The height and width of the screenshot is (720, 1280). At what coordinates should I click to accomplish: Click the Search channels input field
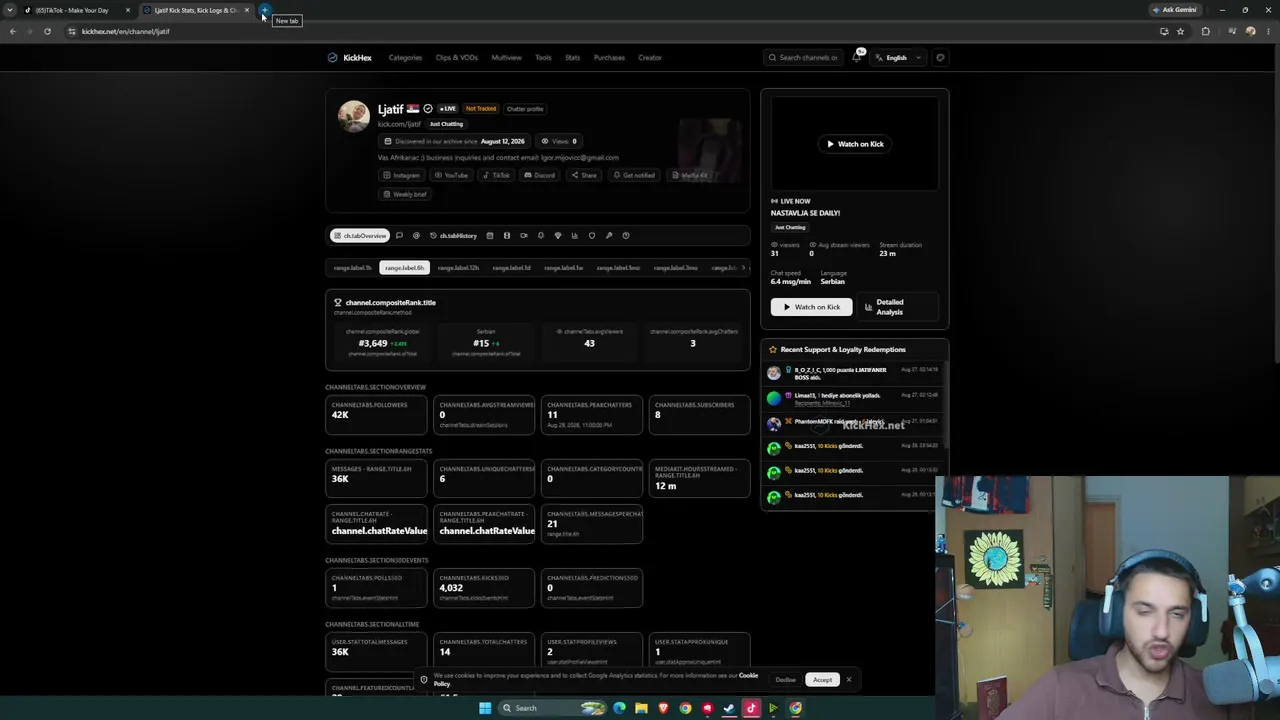(x=802, y=57)
